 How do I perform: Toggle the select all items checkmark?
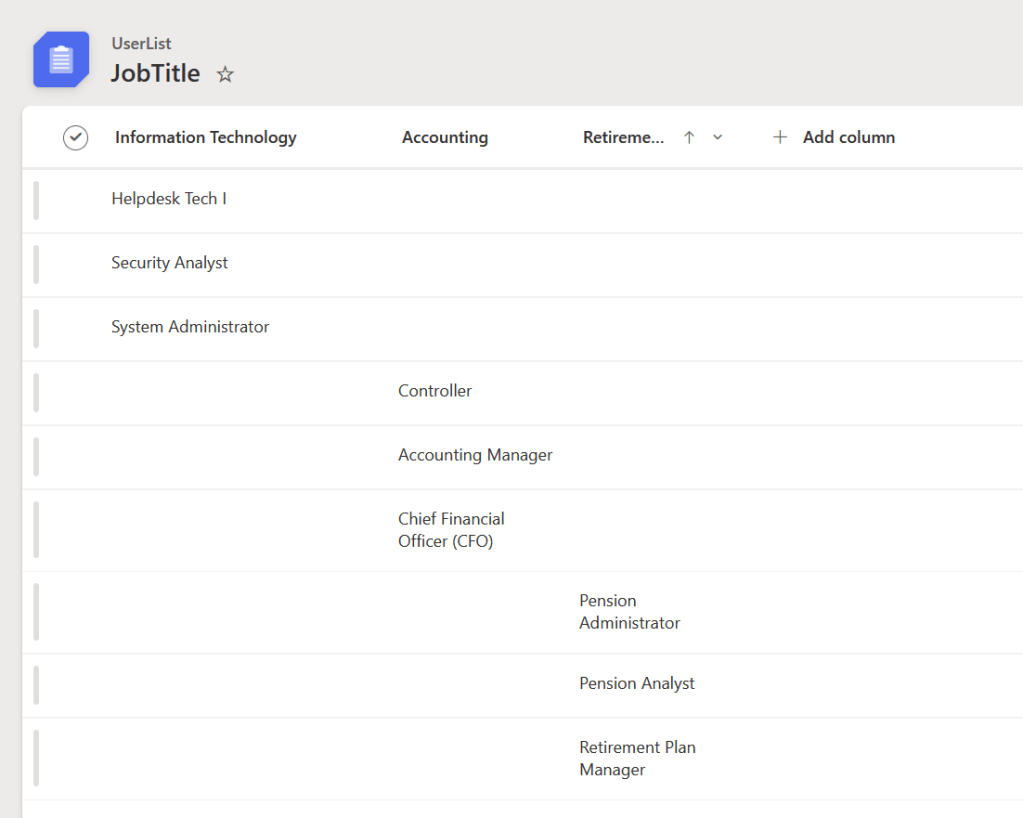[76, 138]
